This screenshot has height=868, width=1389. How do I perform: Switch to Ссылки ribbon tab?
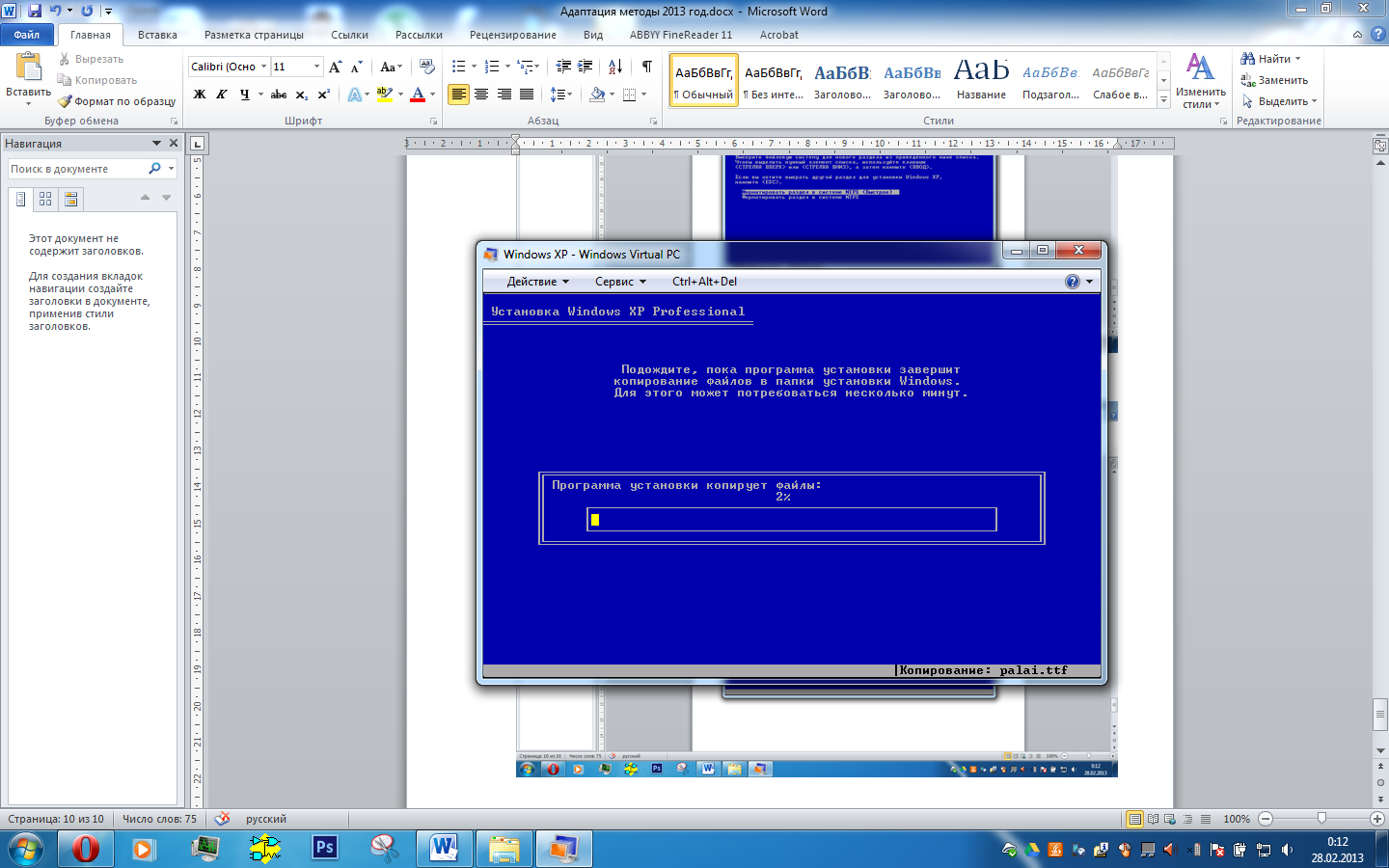pyautogui.click(x=349, y=35)
